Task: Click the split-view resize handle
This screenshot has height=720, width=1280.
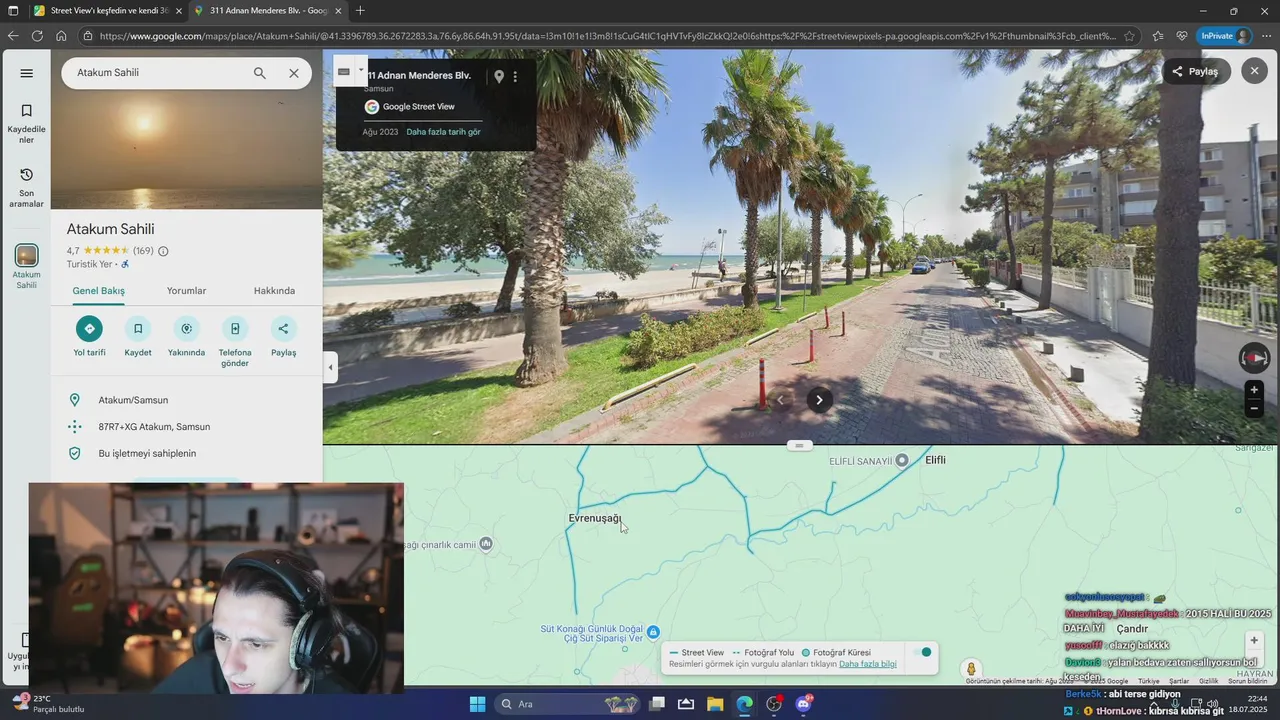Action: (799, 445)
